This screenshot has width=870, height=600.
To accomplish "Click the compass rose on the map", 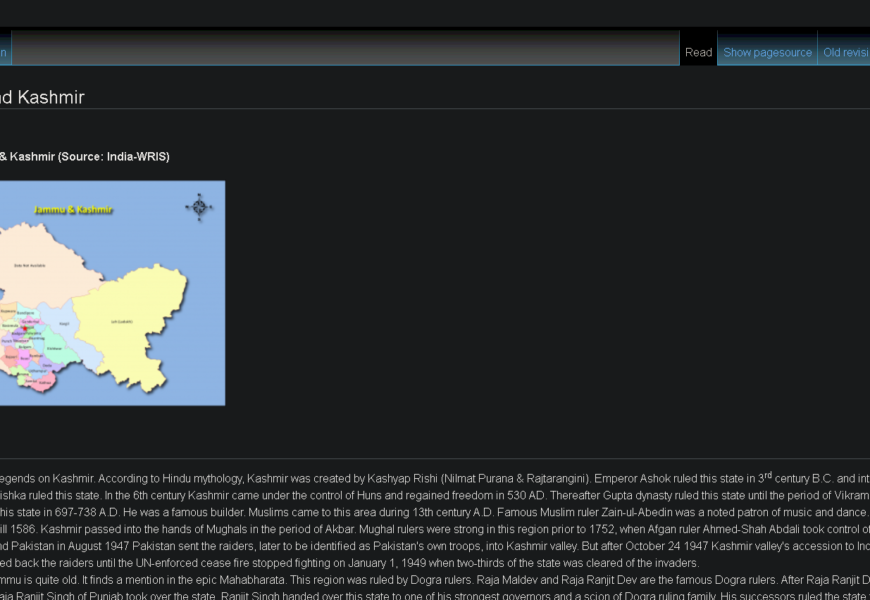I will [x=199, y=207].
